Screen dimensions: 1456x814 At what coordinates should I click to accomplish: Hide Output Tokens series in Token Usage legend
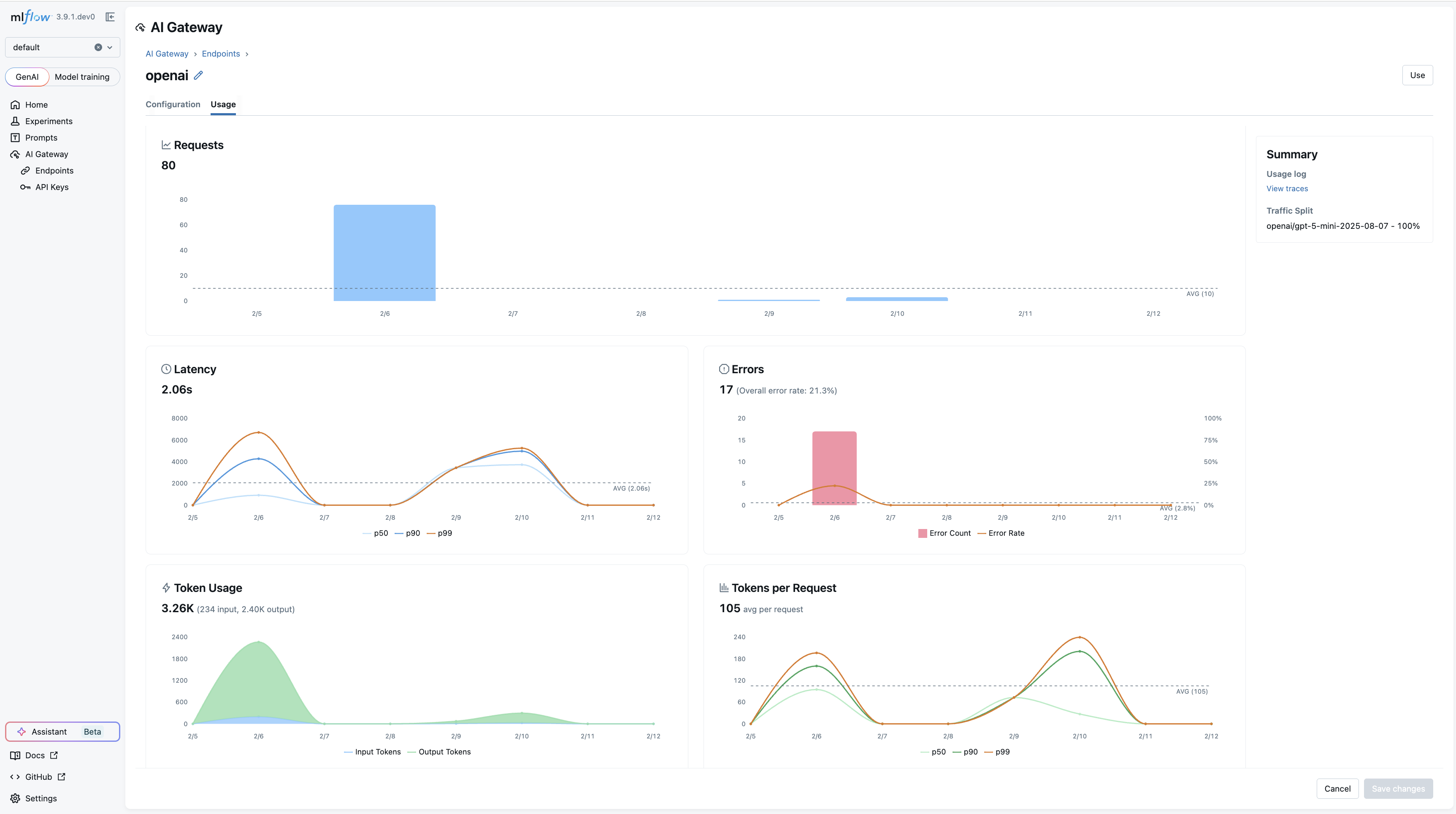pos(444,752)
